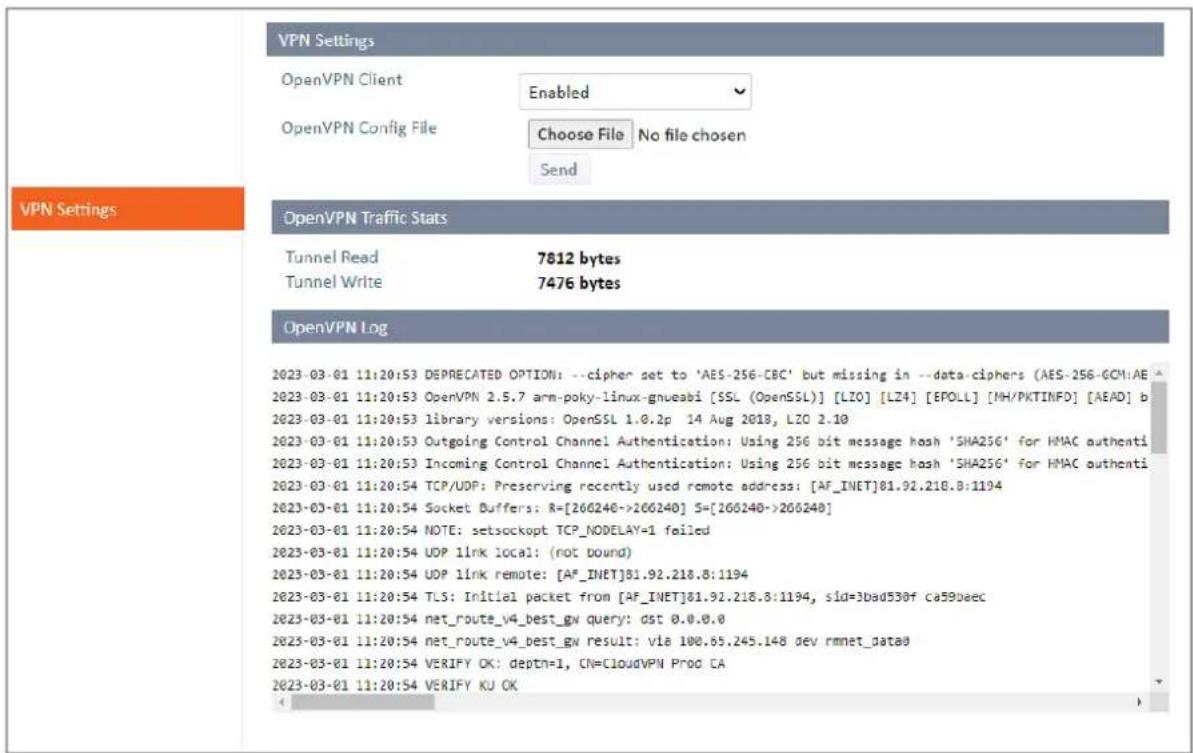Click the OpenVPN Client label
Image resolution: width=1193 pixels, height=753 pixels.
pyautogui.click(x=342, y=79)
